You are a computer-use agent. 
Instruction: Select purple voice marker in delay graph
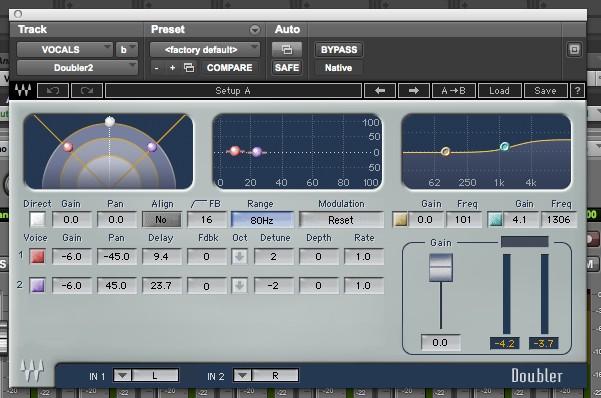pyautogui.click(x=257, y=152)
